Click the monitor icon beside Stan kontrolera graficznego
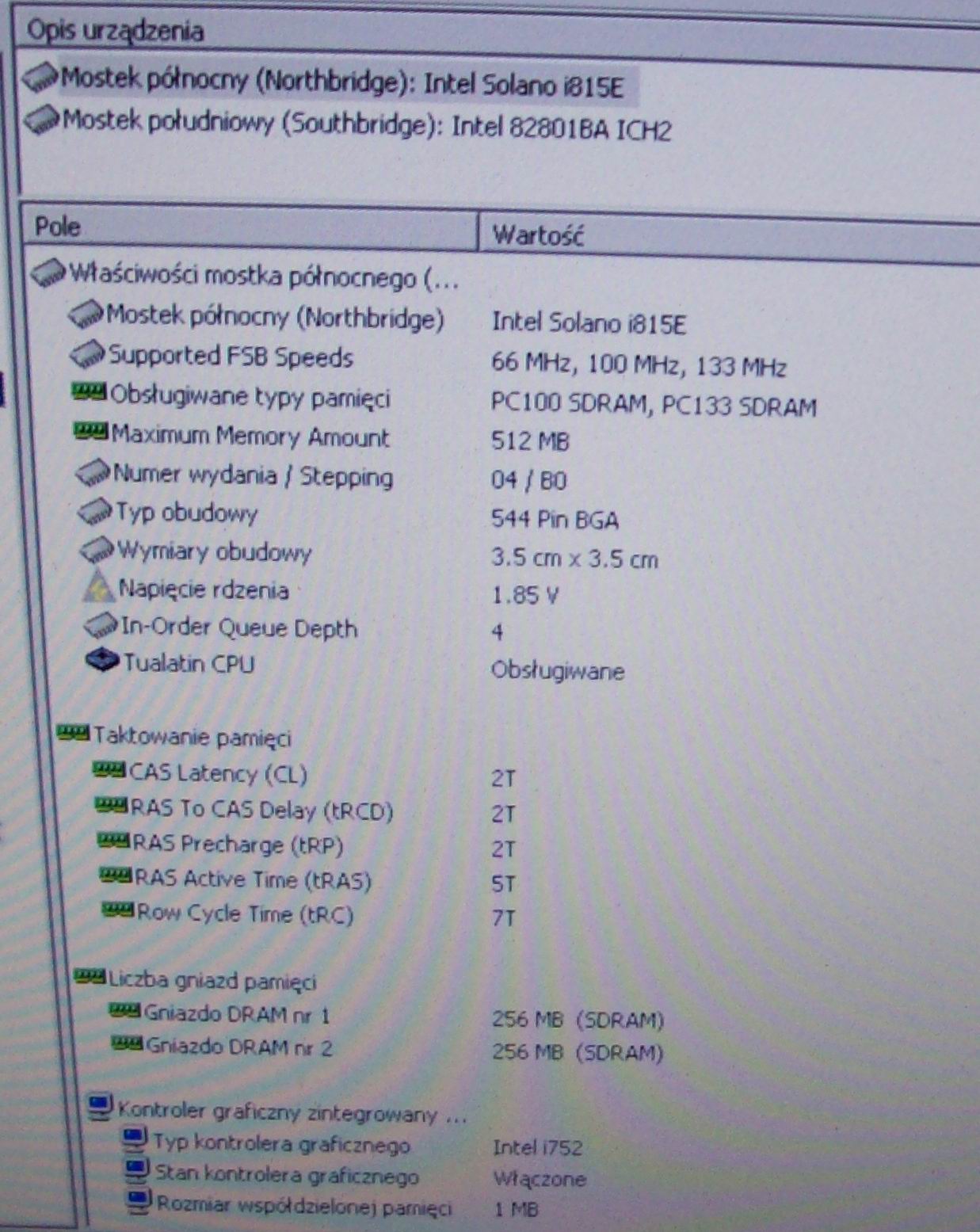Image resolution: width=980 pixels, height=1232 pixels. point(137,1171)
